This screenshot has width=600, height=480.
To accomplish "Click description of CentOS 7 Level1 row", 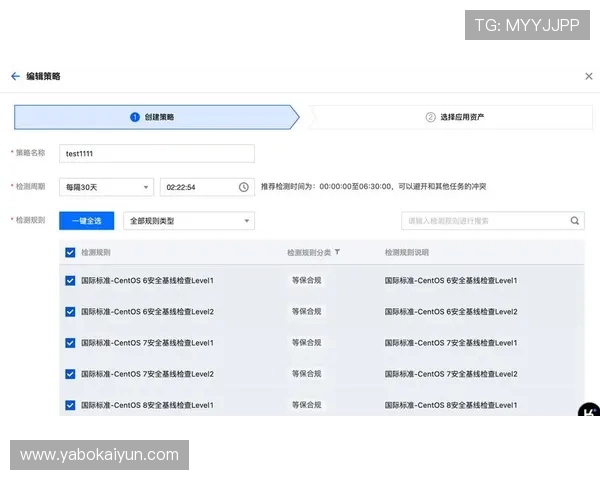I will click(451, 343).
